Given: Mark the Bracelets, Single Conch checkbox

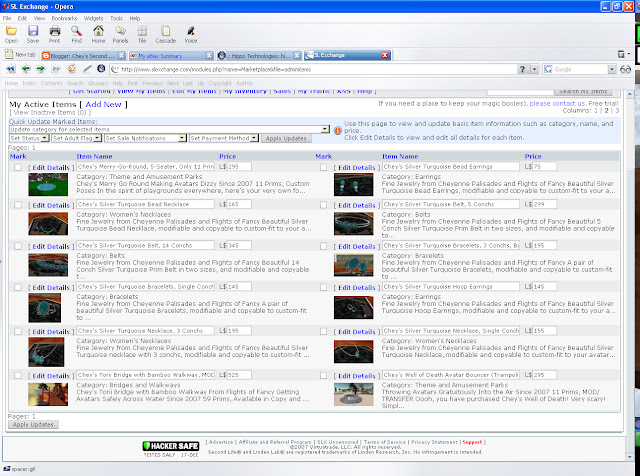Looking at the screenshot, I should coord(18,287).
